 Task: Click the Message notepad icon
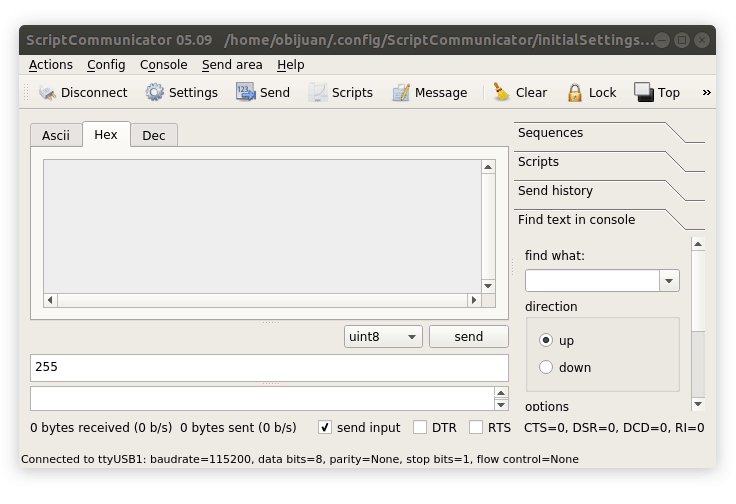401,92
